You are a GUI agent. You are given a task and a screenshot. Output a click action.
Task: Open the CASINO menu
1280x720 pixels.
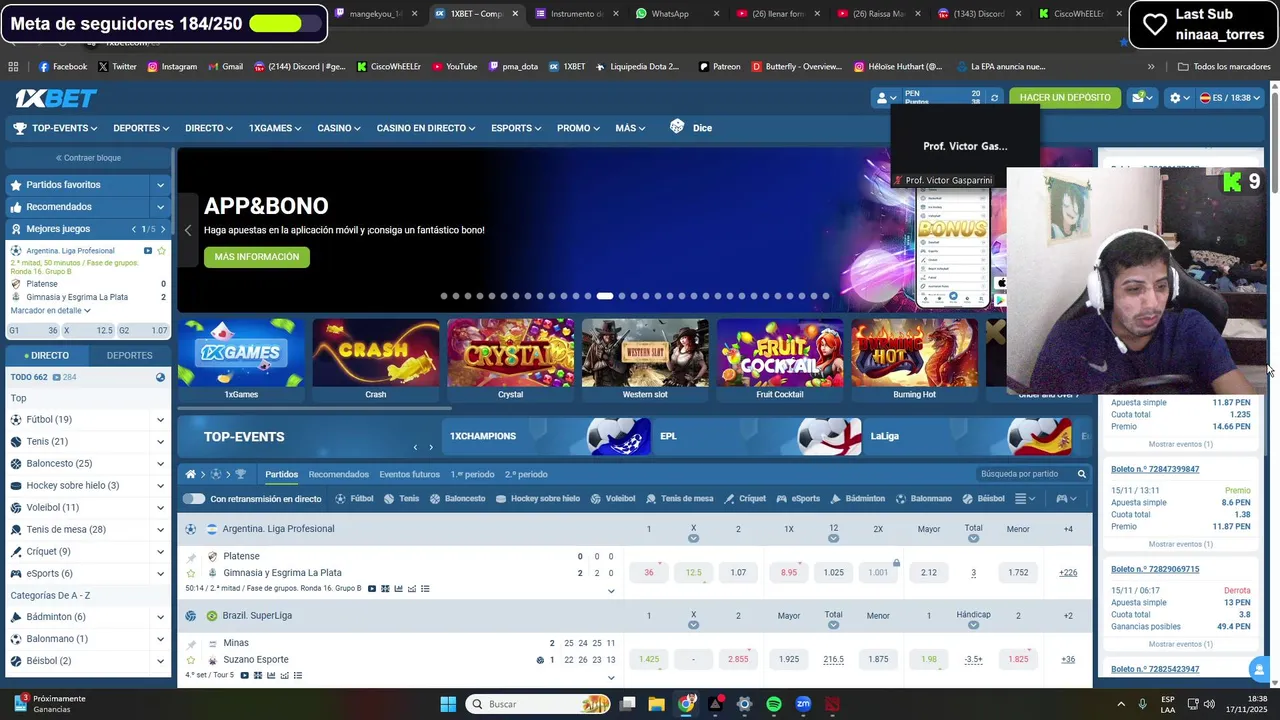(339, 128)
